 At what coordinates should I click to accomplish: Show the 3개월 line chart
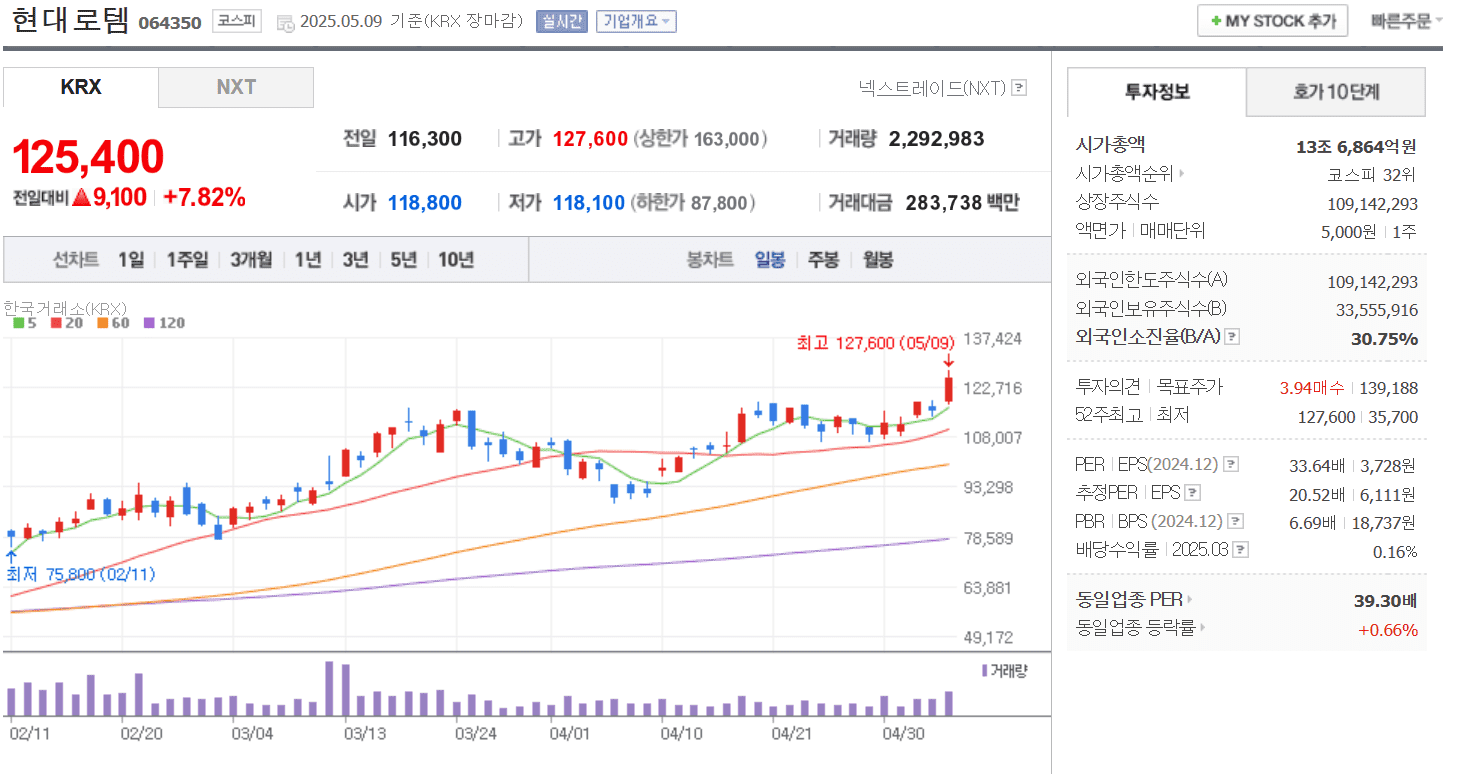pyautogui.click(x=251, y=260)
